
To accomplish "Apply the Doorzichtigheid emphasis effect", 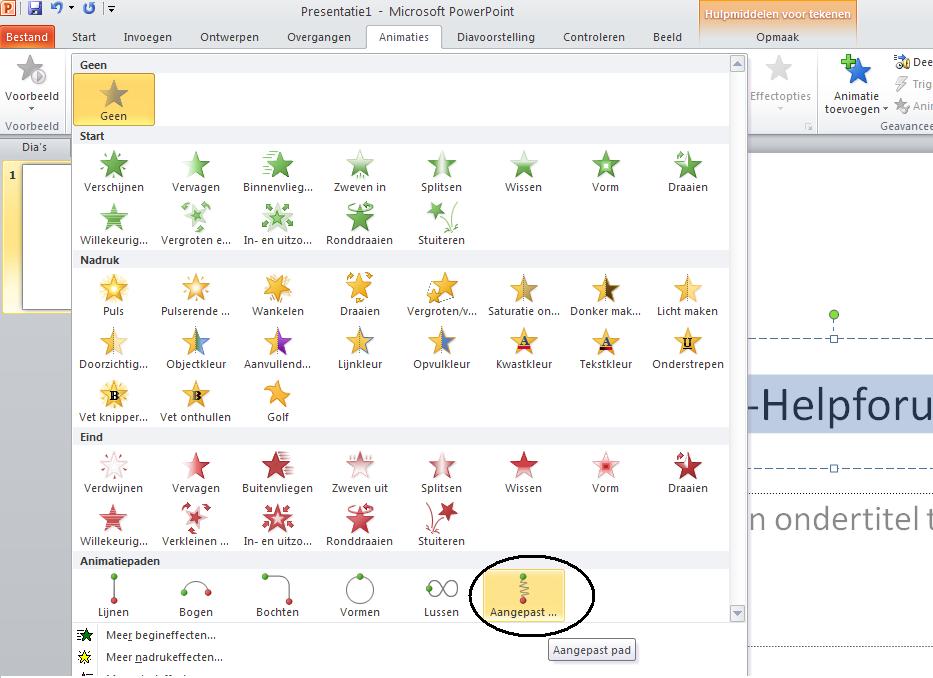I will pos(114,348).
